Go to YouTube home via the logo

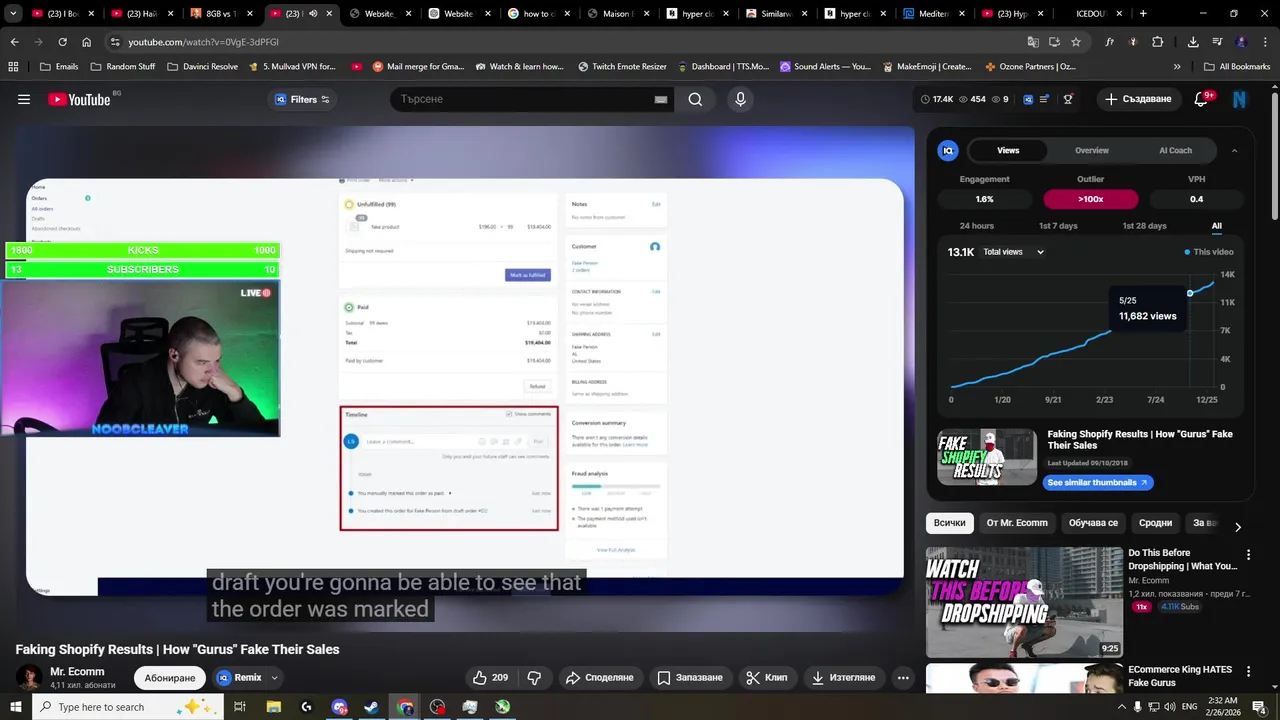pyautogui.click(x=79, y=99)
